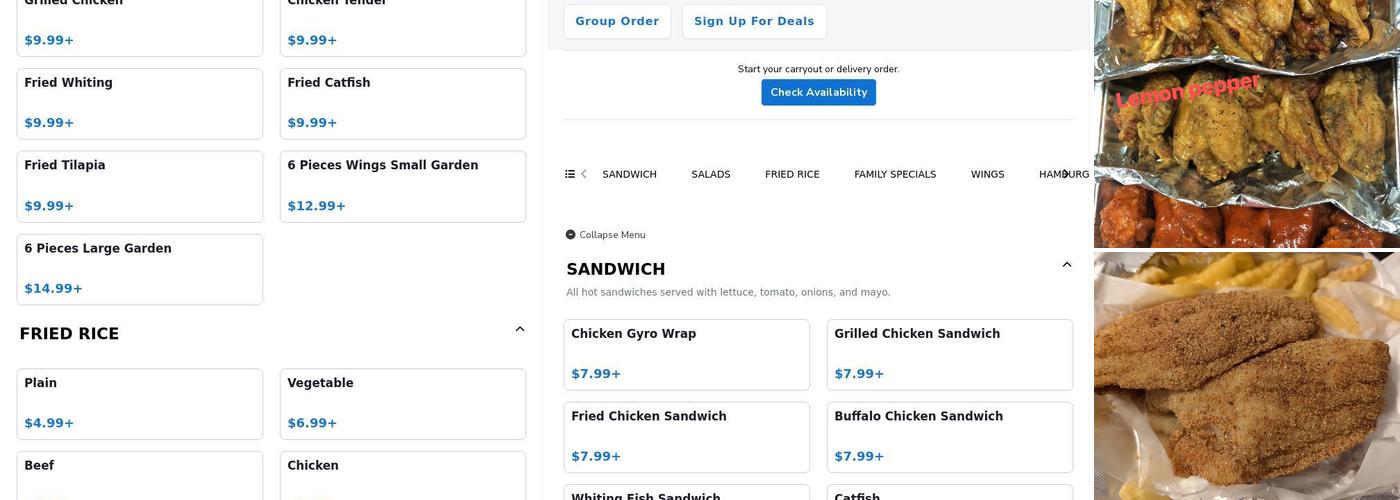Image resolution: width=1400 pixels, height=500 pixels.
Task: Add Vegetable fried rice item
Action: [x=402, y=403]
